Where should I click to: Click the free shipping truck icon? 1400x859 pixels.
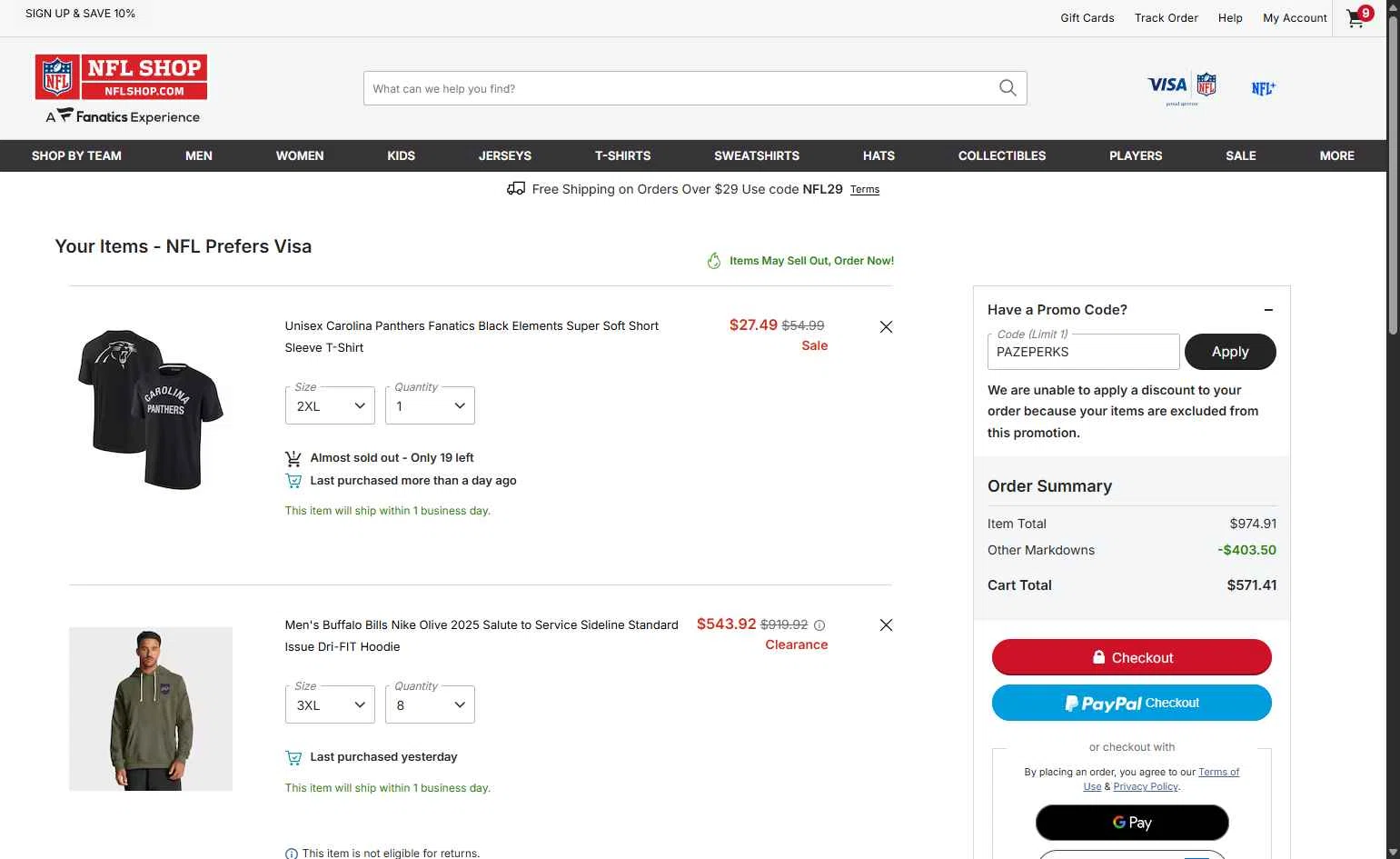click(x=516, y=189)
